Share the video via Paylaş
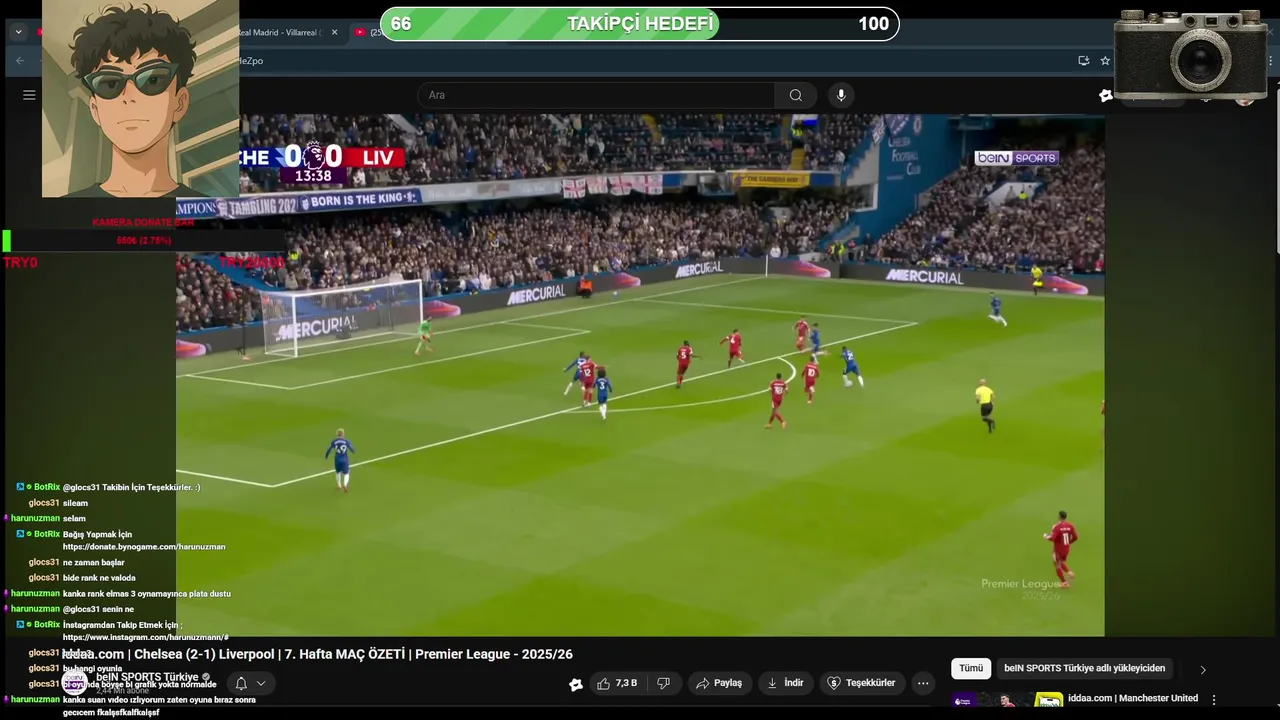Screen dimensions: 1280x720 (720, 683)
